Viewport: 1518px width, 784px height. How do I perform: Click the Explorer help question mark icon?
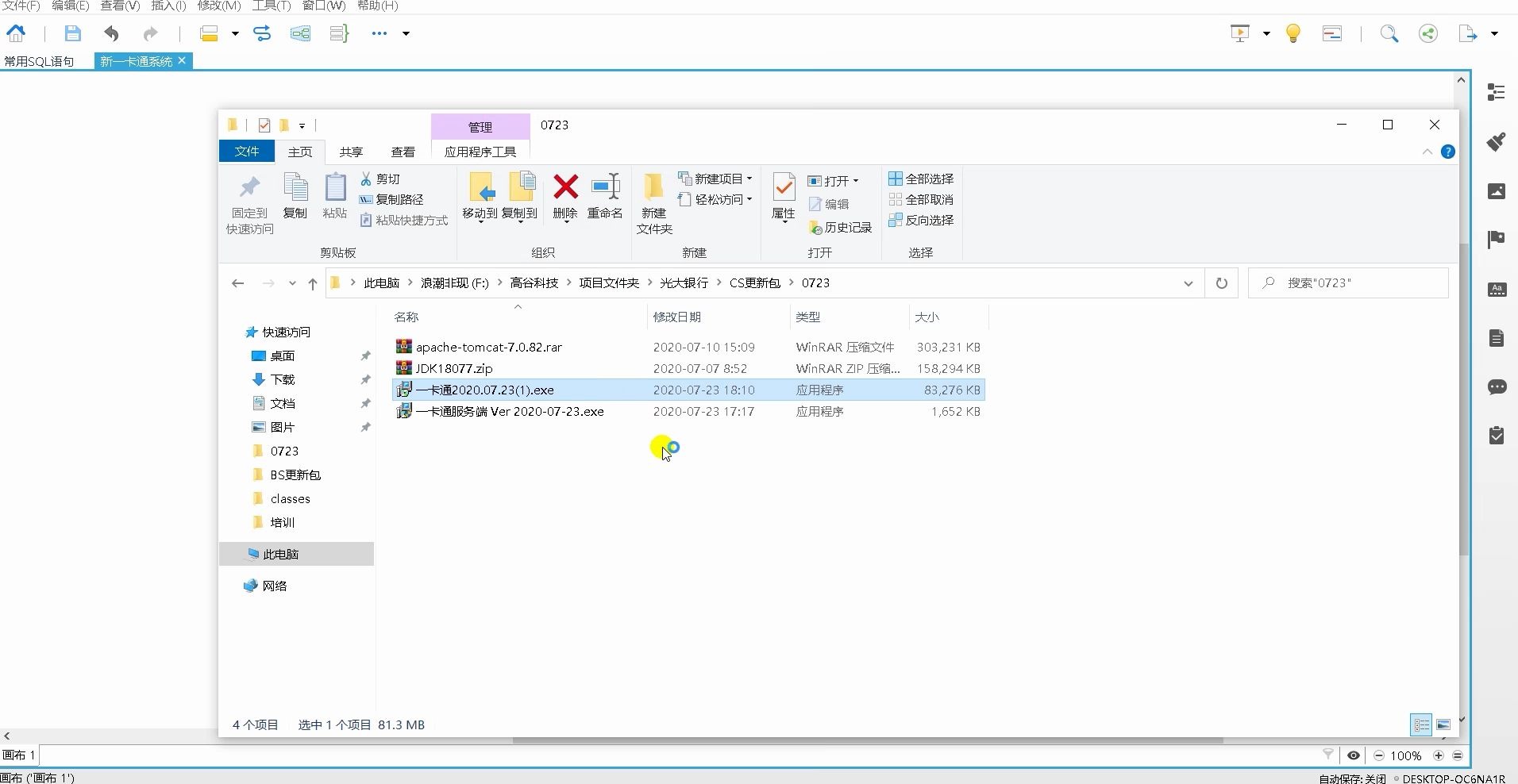pyautogui.click(x=1448, y=152)
